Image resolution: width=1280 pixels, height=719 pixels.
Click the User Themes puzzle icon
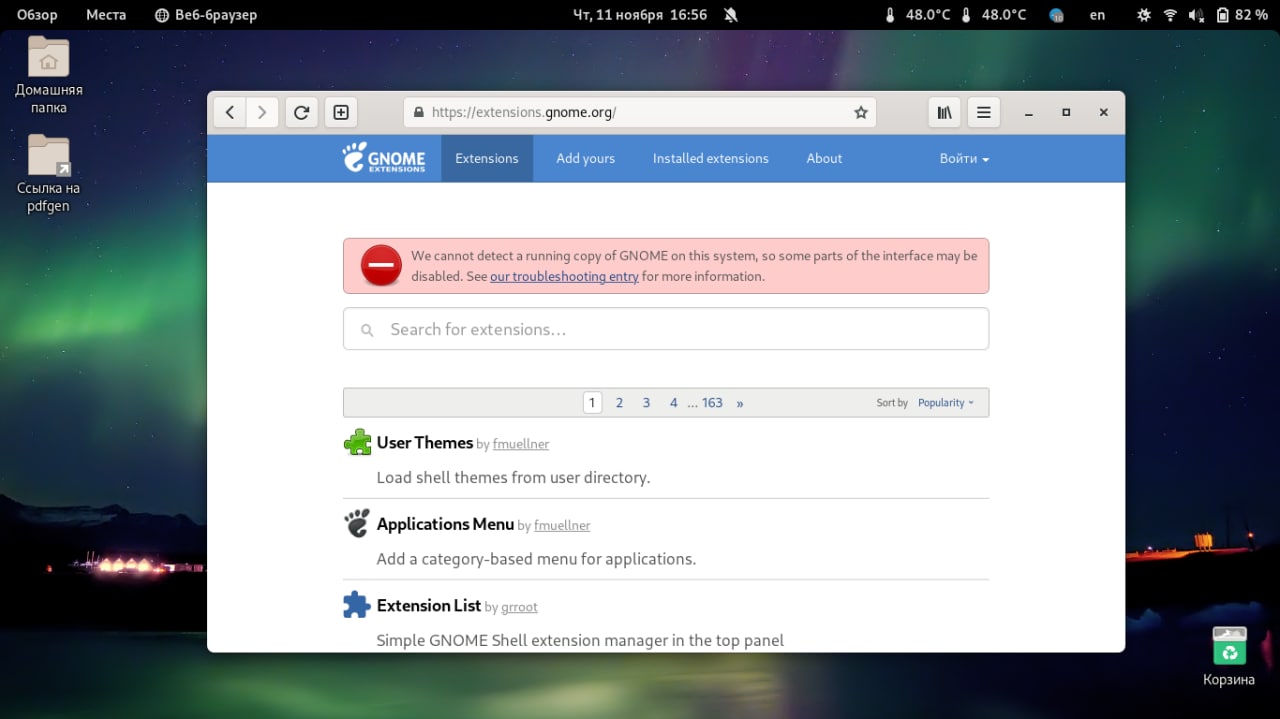357,442
